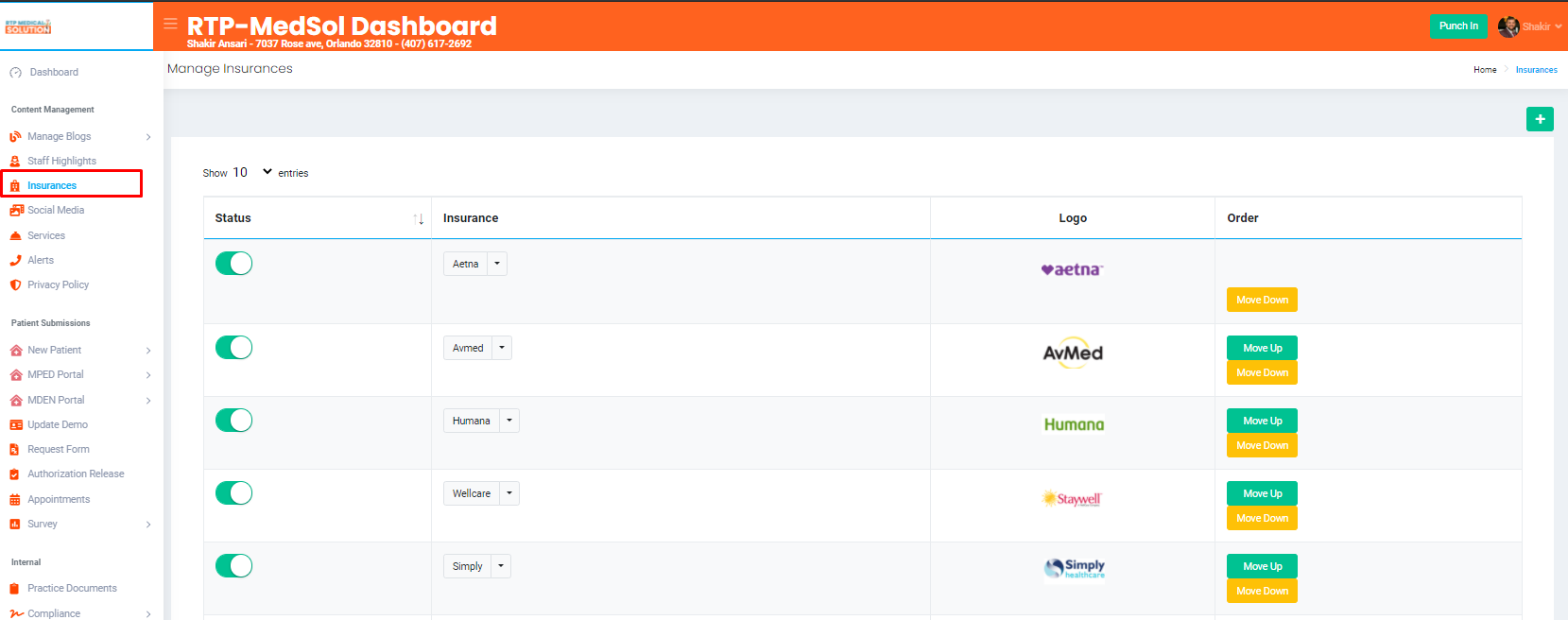
Task: Click the Punch In button
Action: coord(1458,26)
